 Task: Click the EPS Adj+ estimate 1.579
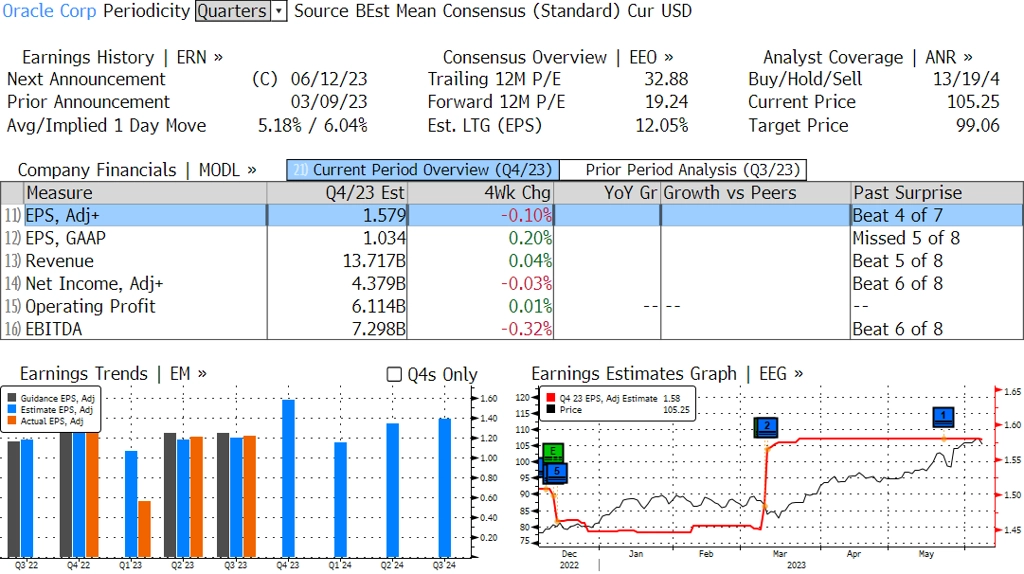click(x=384, y=215)
